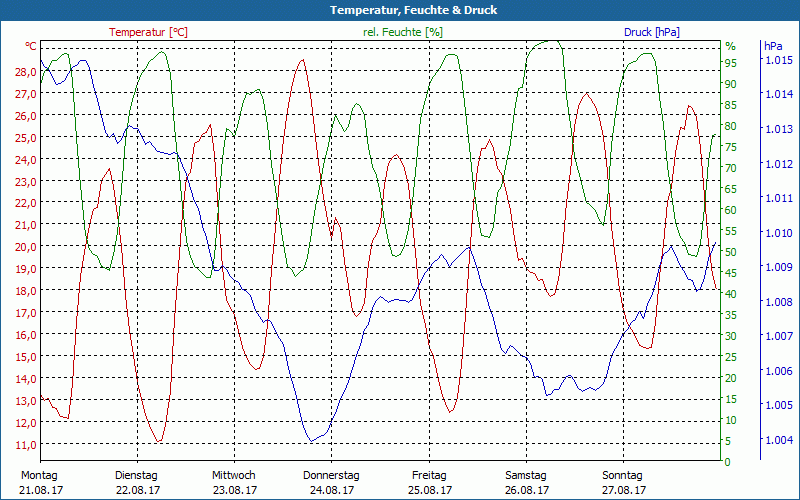This screenshot has width=800, height=500.
Task: Pick the Mittwoch 23.08.17 date label
Action: [234, 482]
